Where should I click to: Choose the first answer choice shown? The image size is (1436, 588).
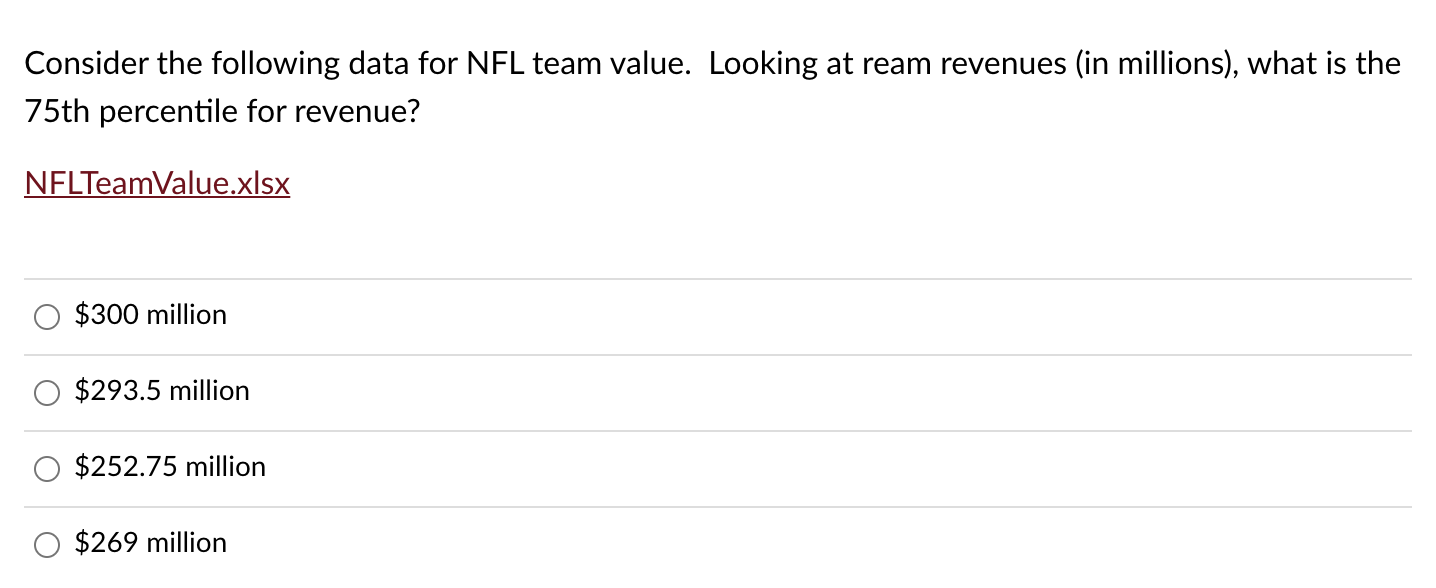46,316
